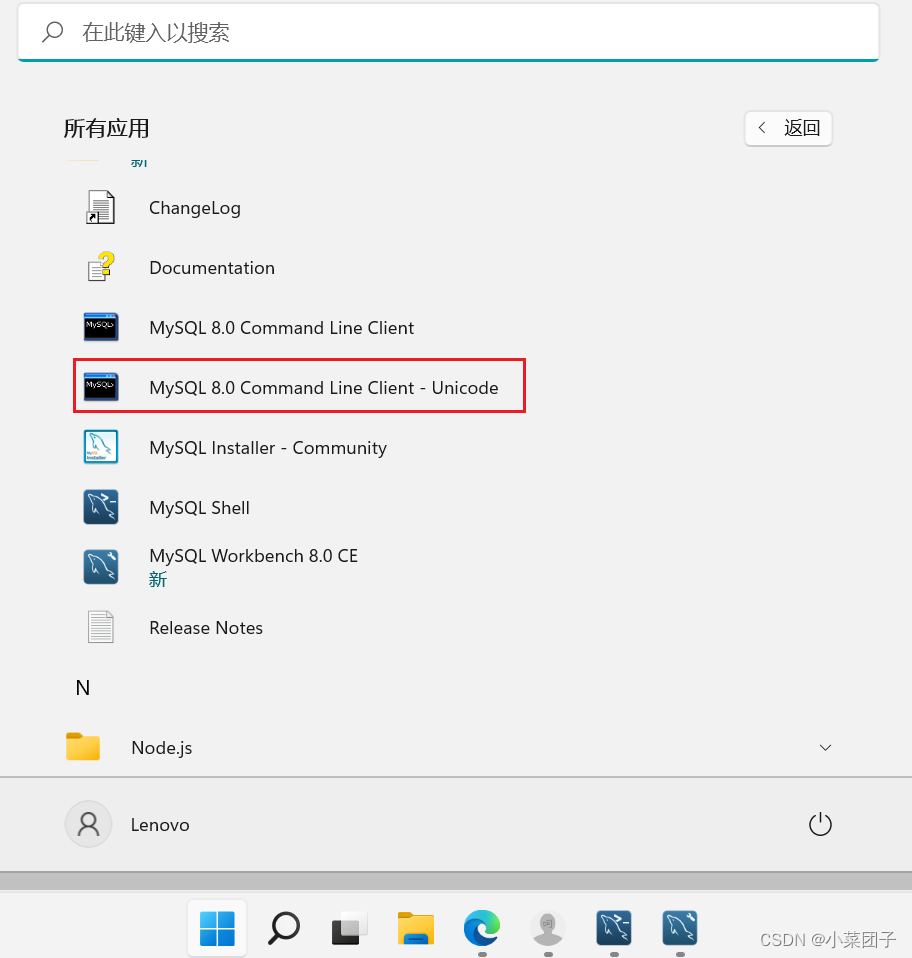
Task: Click the Windows Start button on taskbar
Action: (x=217, y=928)
